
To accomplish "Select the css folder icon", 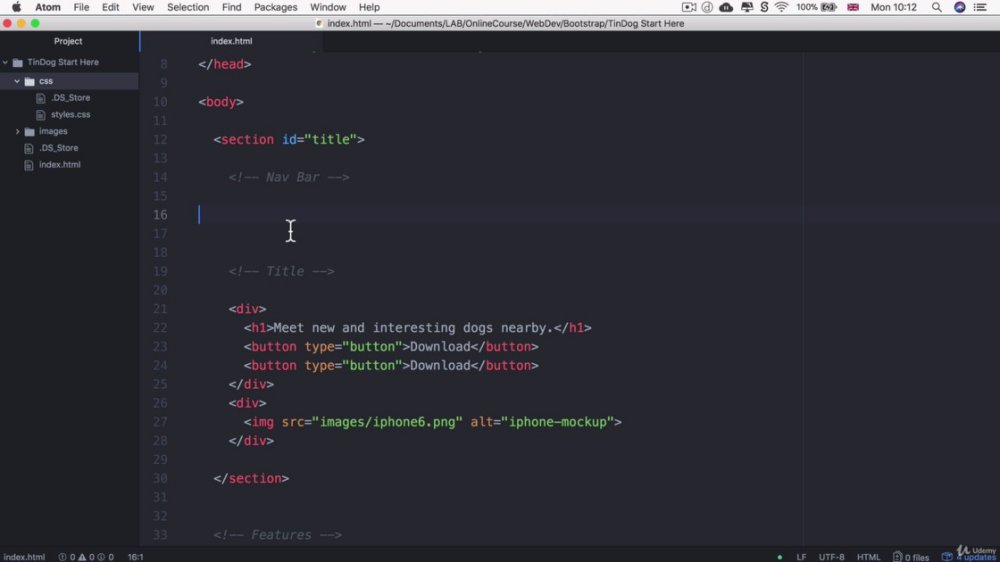I will (x=29, y=81).
